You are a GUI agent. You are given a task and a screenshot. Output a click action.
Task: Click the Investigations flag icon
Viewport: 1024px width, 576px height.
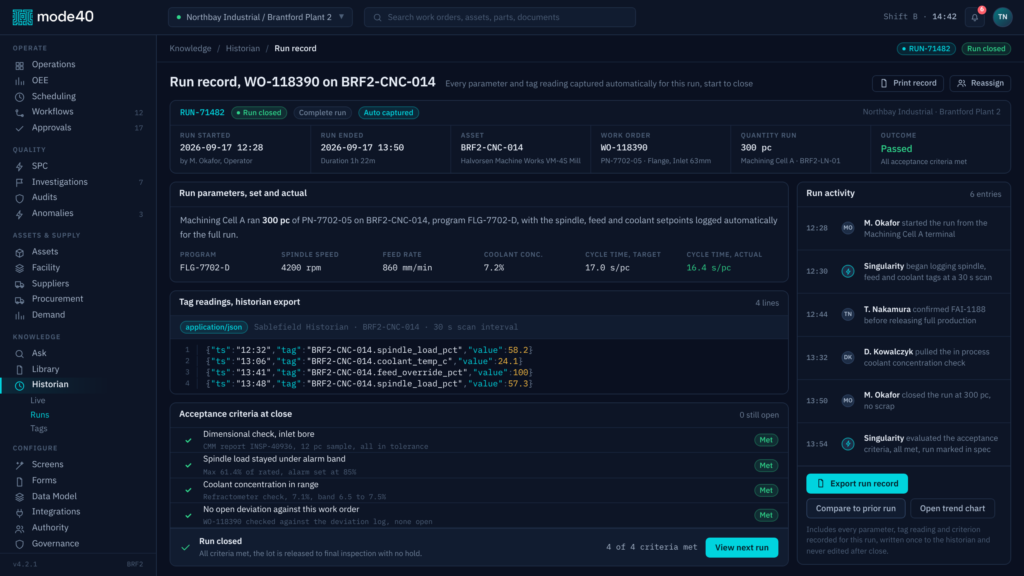tap(20, 182)
